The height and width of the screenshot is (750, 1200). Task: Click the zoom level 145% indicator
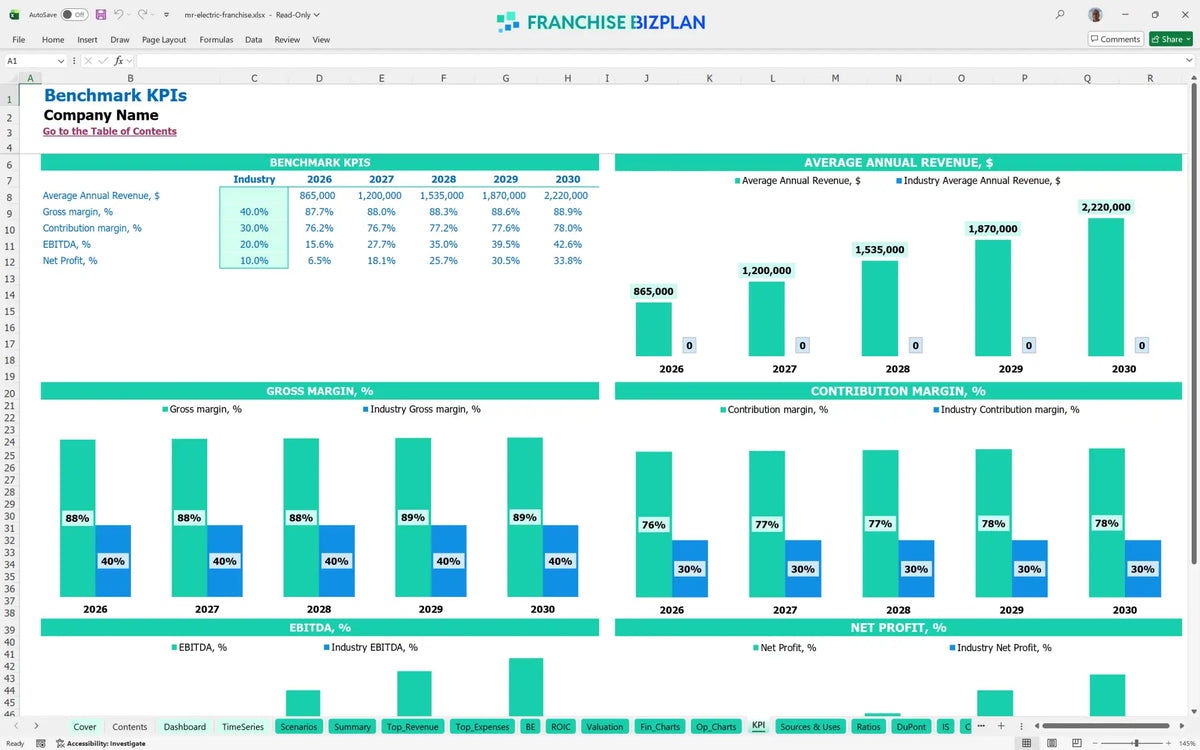click(1186, 743)
